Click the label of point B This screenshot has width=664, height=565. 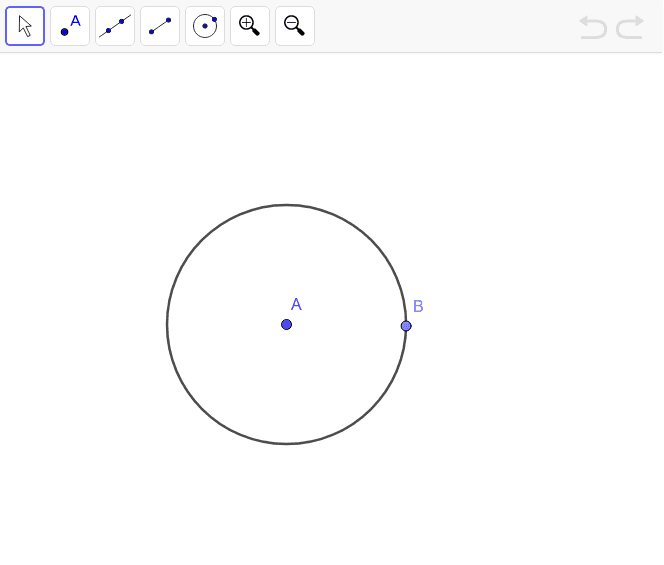pos(418,306)
